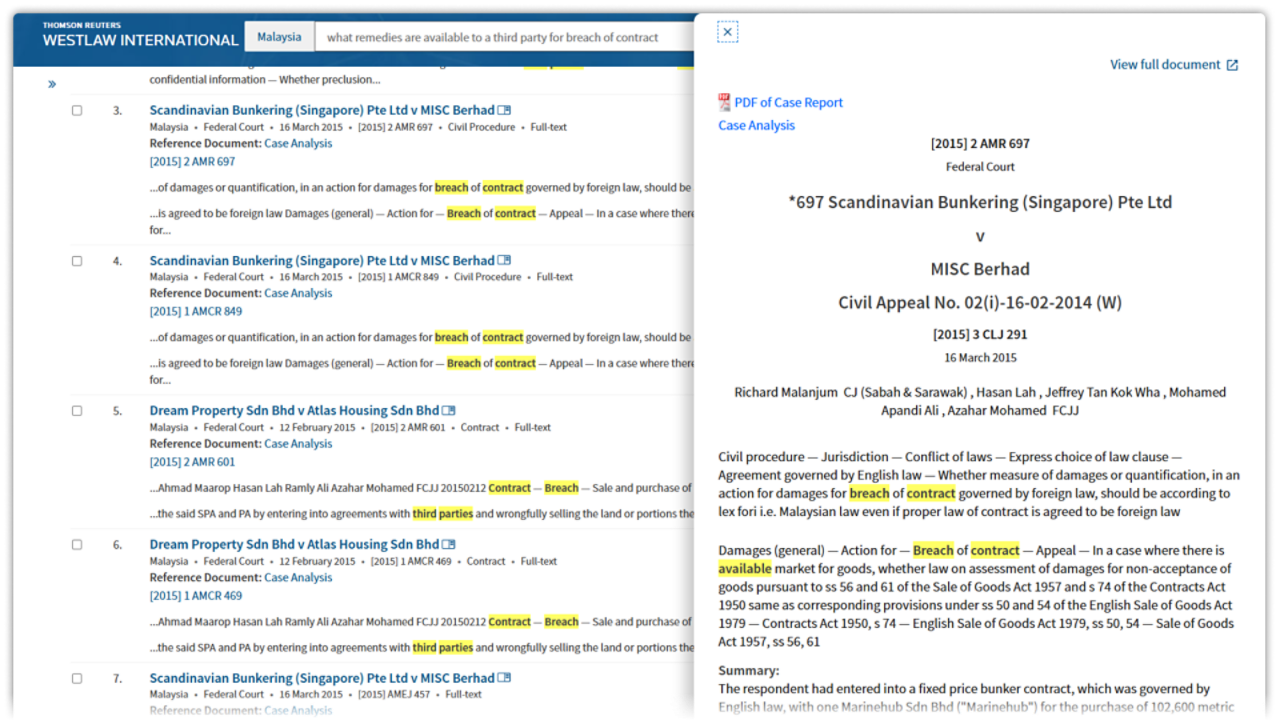Tick the checkbox for result 6
Screen dimensions: 1280x720
point(77,544)
